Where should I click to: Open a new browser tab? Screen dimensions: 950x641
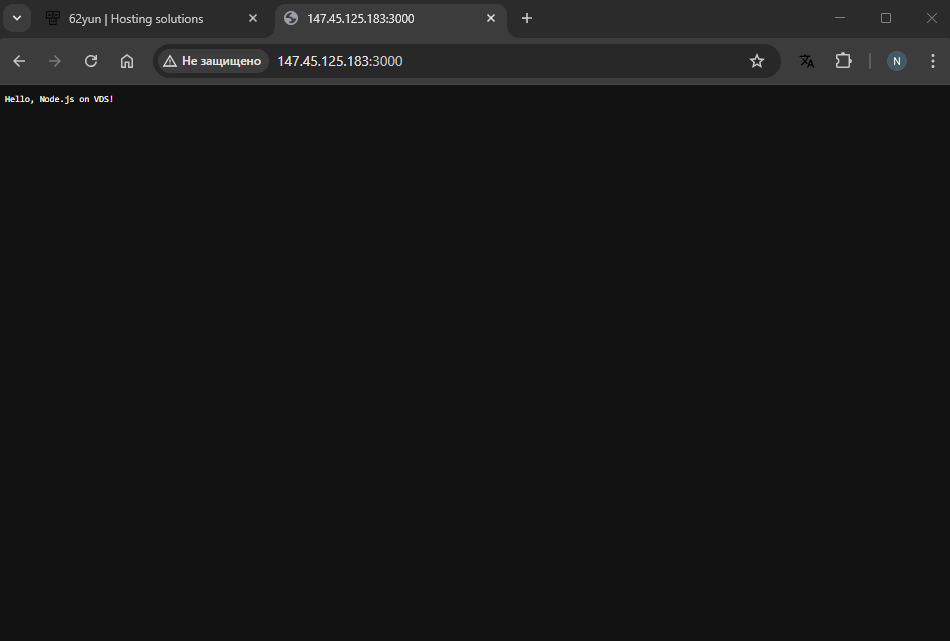click(527, 17)
